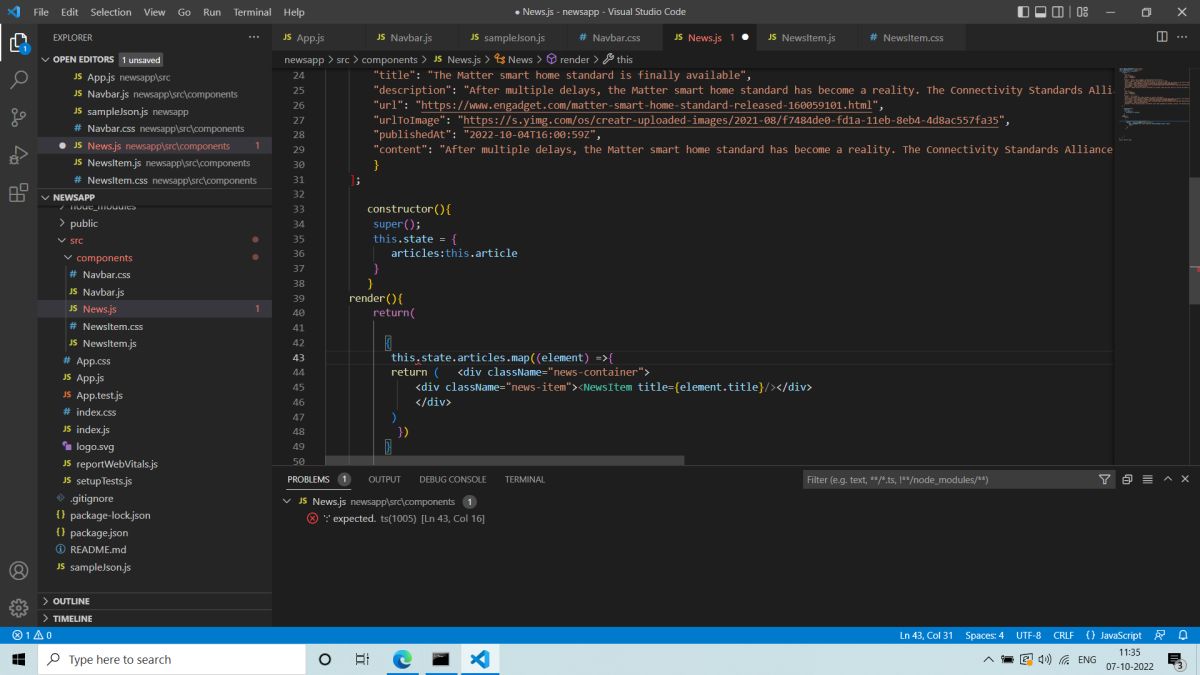Switch to the NewsItem.css editor tab

point(913,37)
